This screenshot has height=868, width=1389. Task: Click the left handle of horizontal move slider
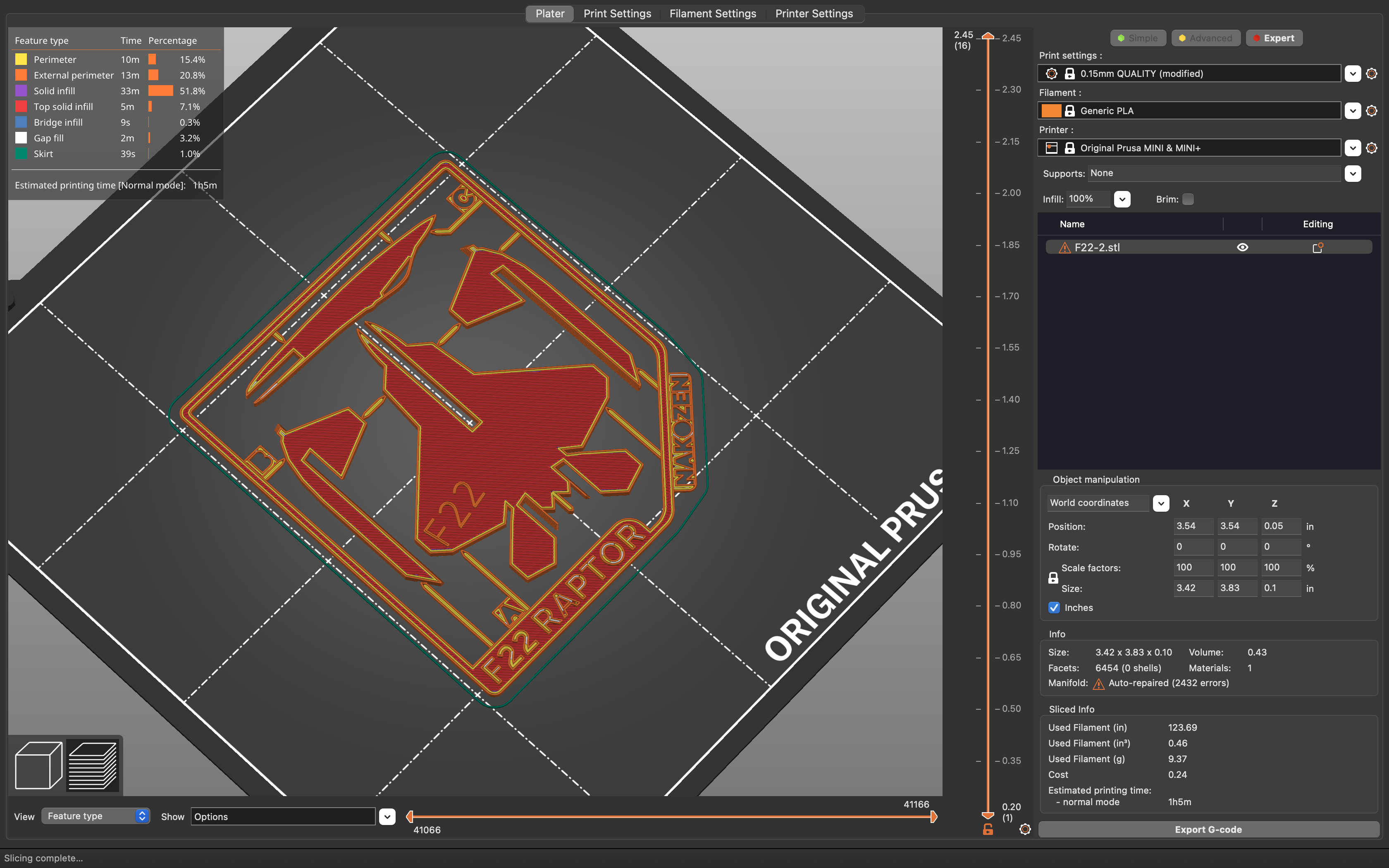(x=409, y=816)
